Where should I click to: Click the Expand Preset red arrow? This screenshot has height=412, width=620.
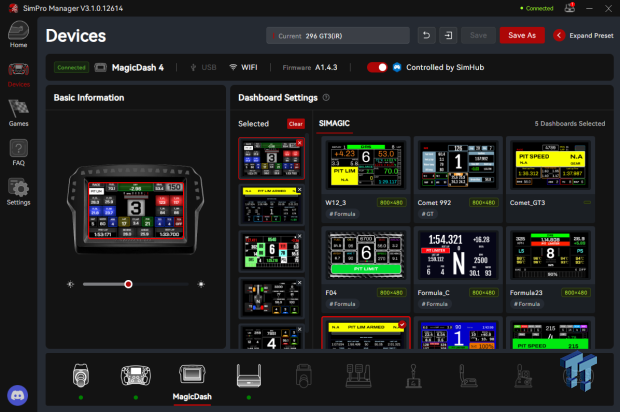coord(559,36)
